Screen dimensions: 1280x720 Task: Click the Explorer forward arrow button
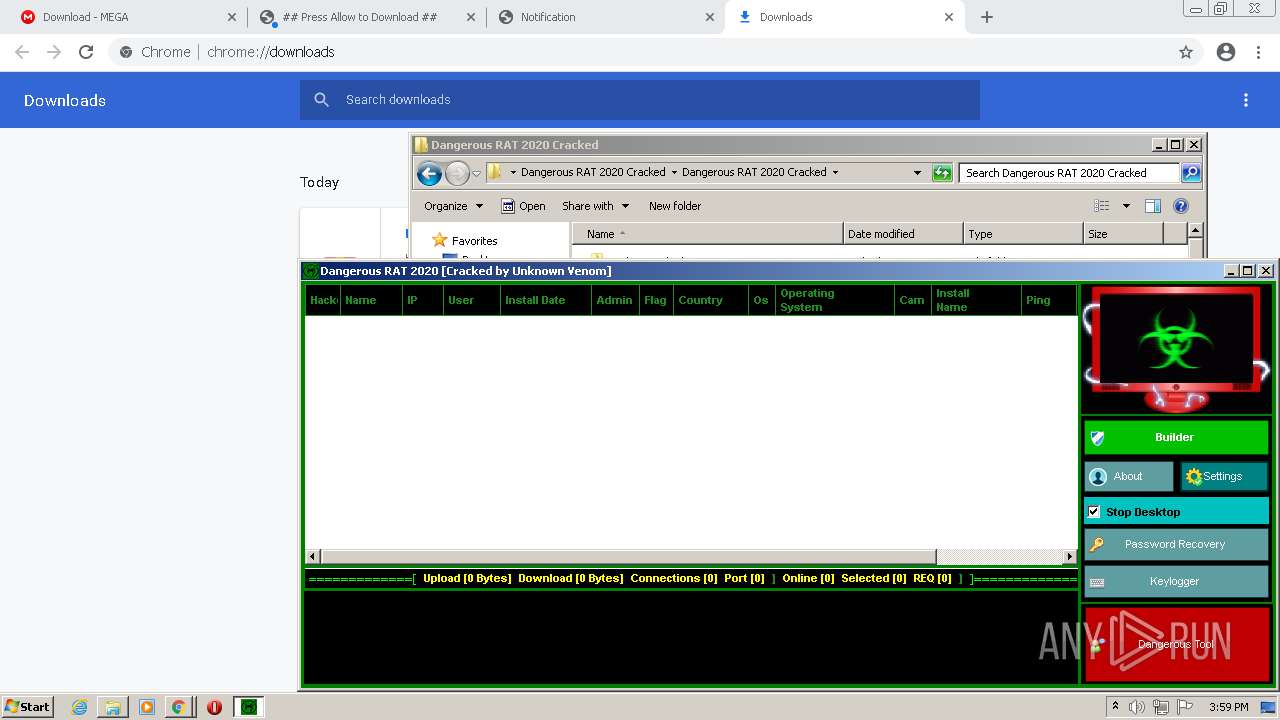pyautogui.click(x=457, y=173)
